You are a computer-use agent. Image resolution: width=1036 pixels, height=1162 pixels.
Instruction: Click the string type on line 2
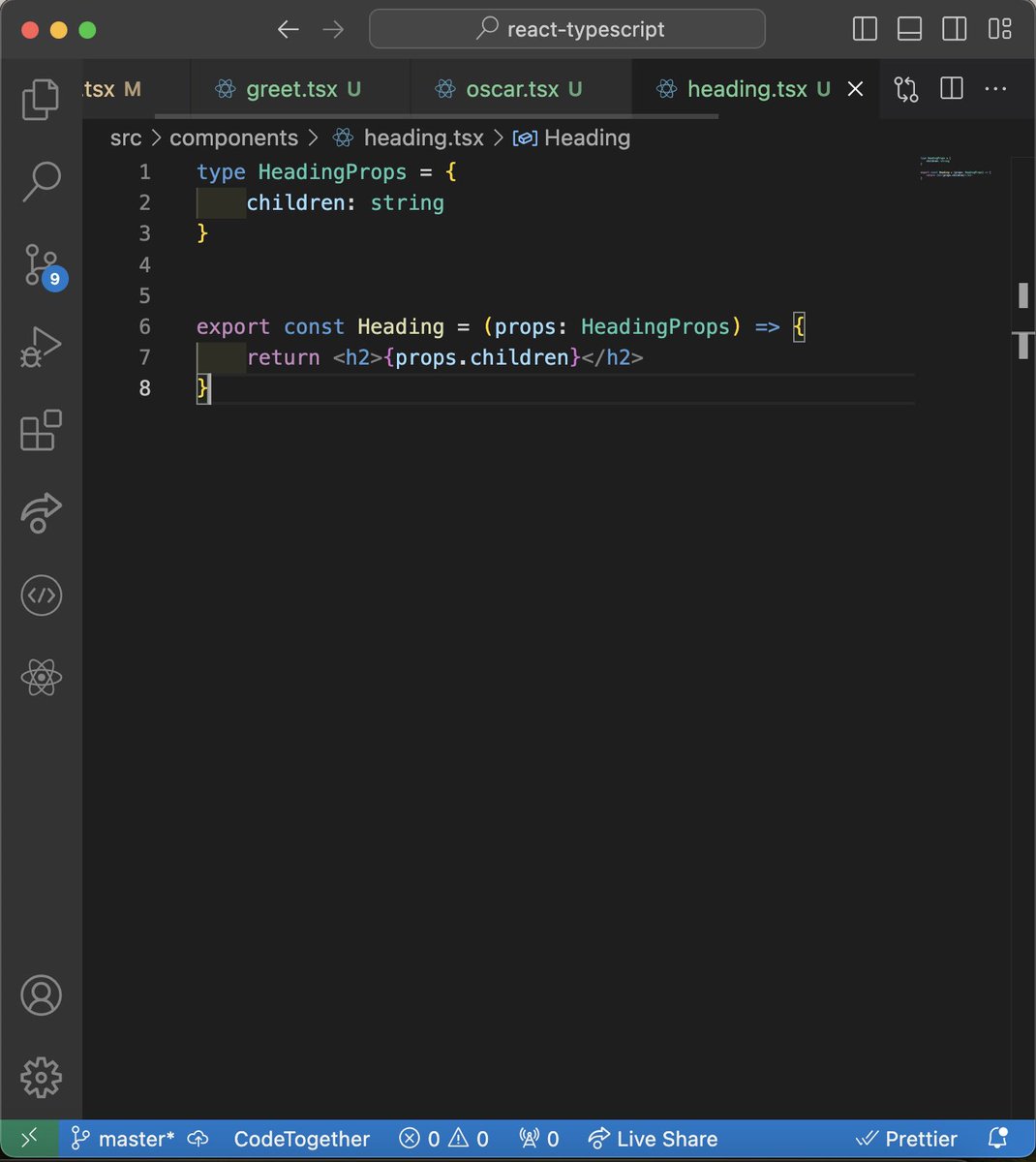(407, 203)
